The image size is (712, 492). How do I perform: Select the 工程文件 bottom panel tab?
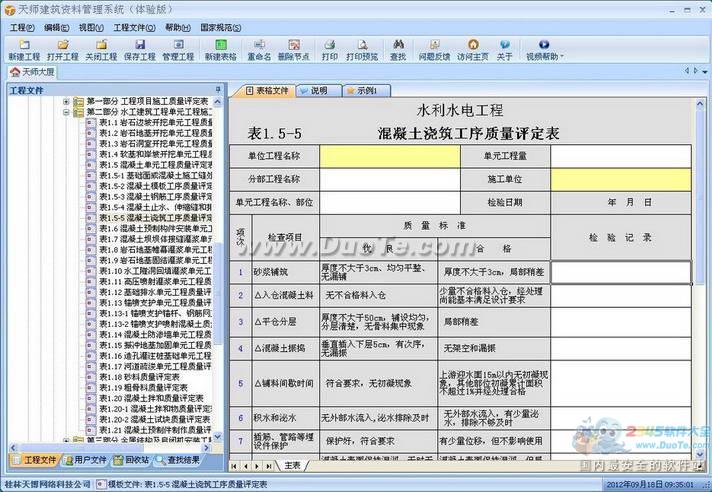pos(35,460)
